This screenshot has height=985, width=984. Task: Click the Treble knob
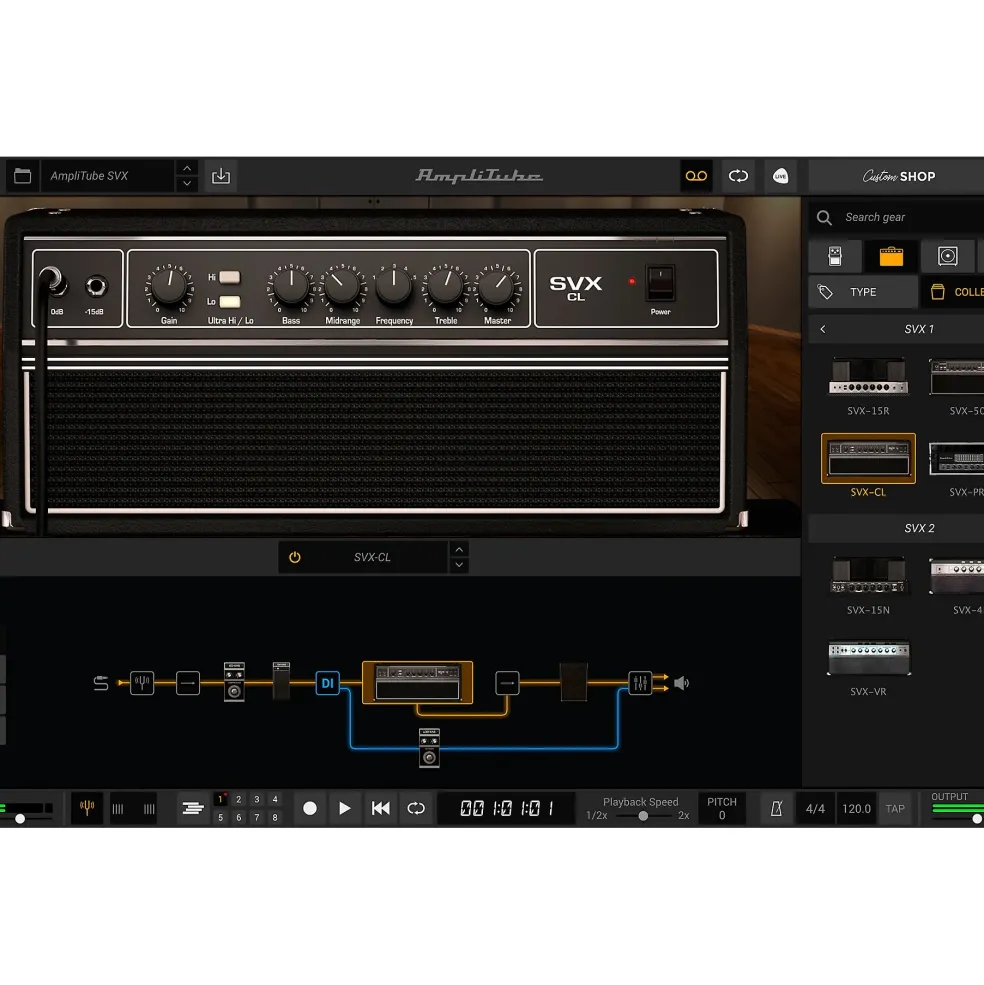click(x=446, y=286)
